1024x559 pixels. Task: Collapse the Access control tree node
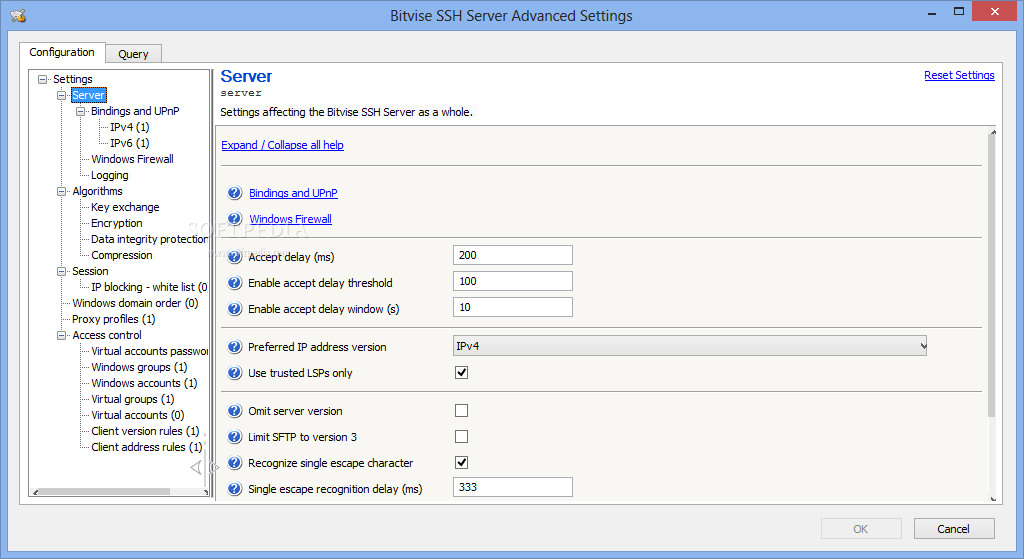[61, 335]
